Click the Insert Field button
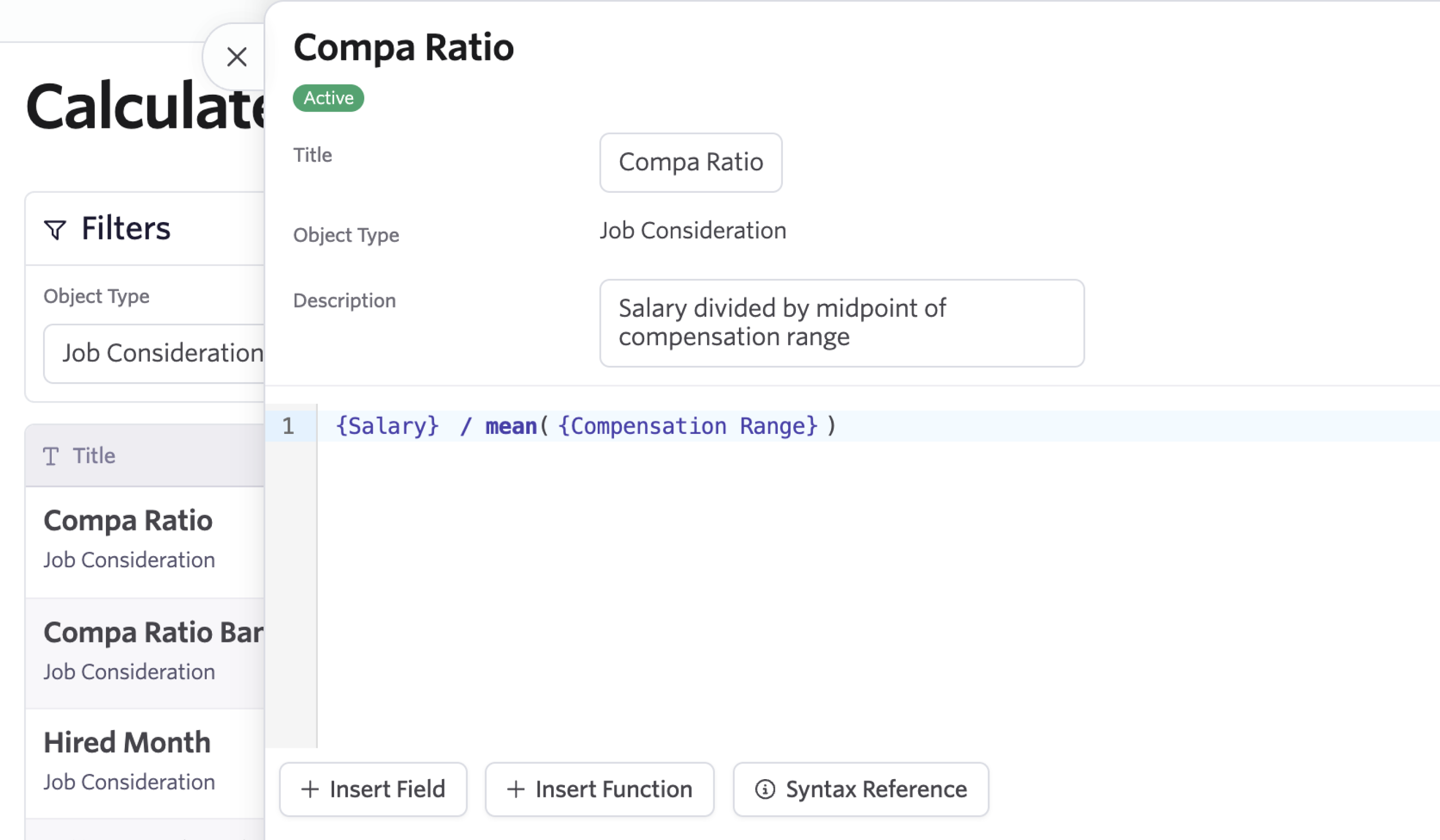The width and height of the screenshot is (1440, 840). [373, 789]
